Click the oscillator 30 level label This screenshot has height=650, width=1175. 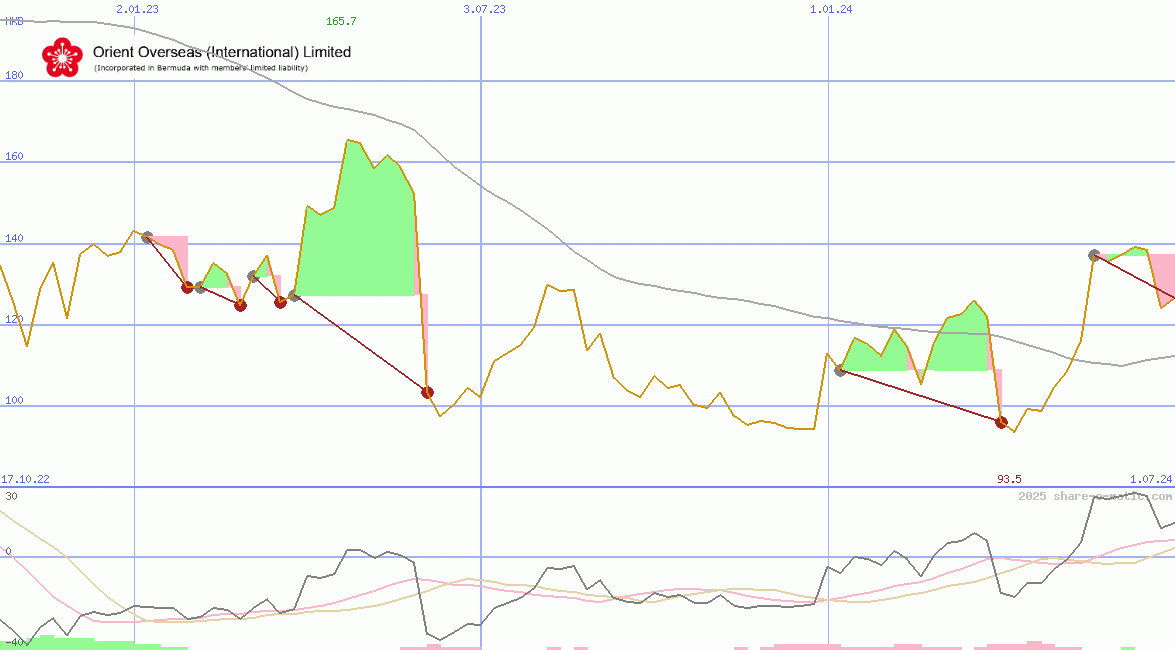click(11, 496)
